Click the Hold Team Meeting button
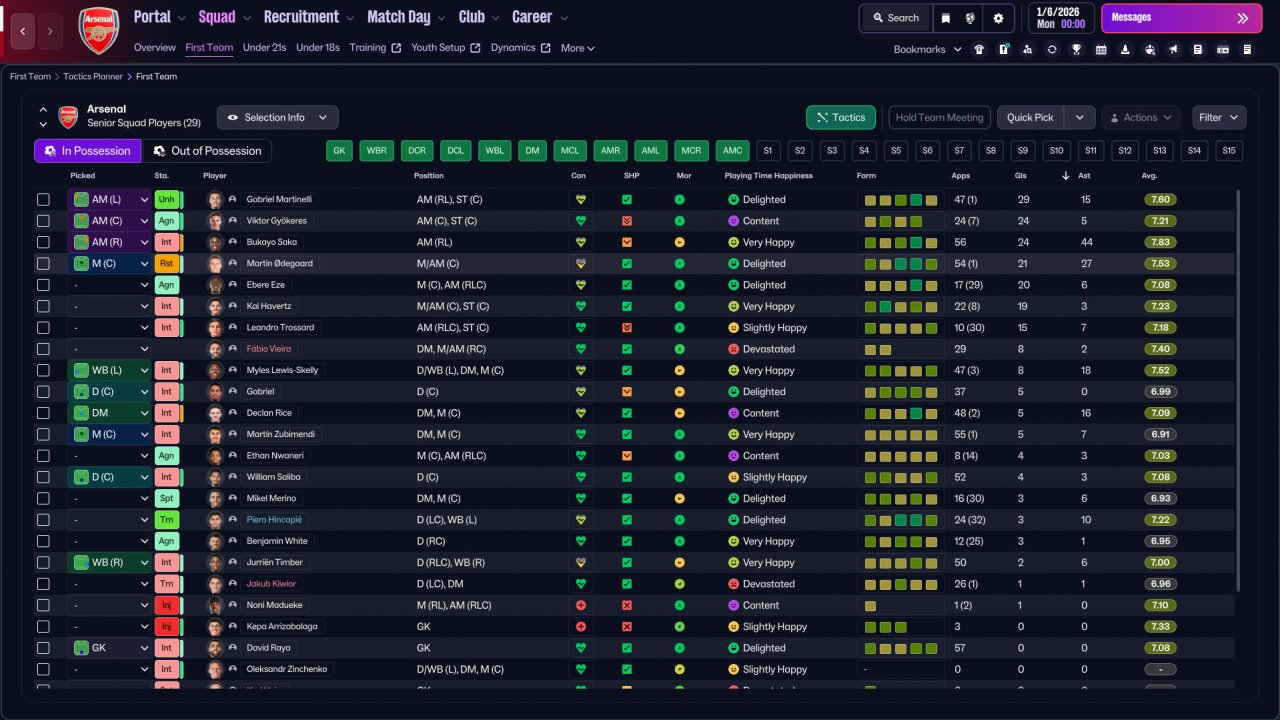The height and width of the screenshot is (720, 1280). tap(939, 118)
